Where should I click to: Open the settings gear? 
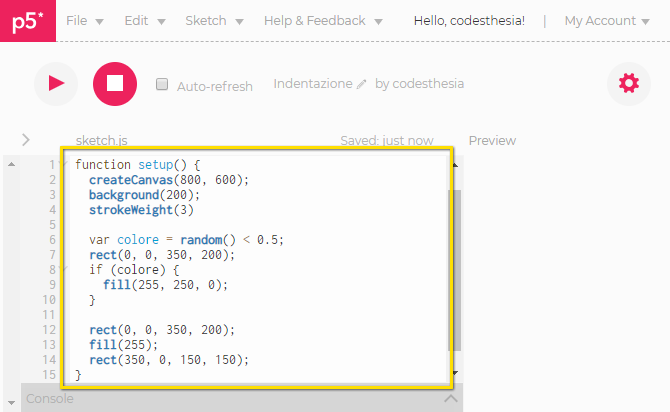[x=628, y=84]
